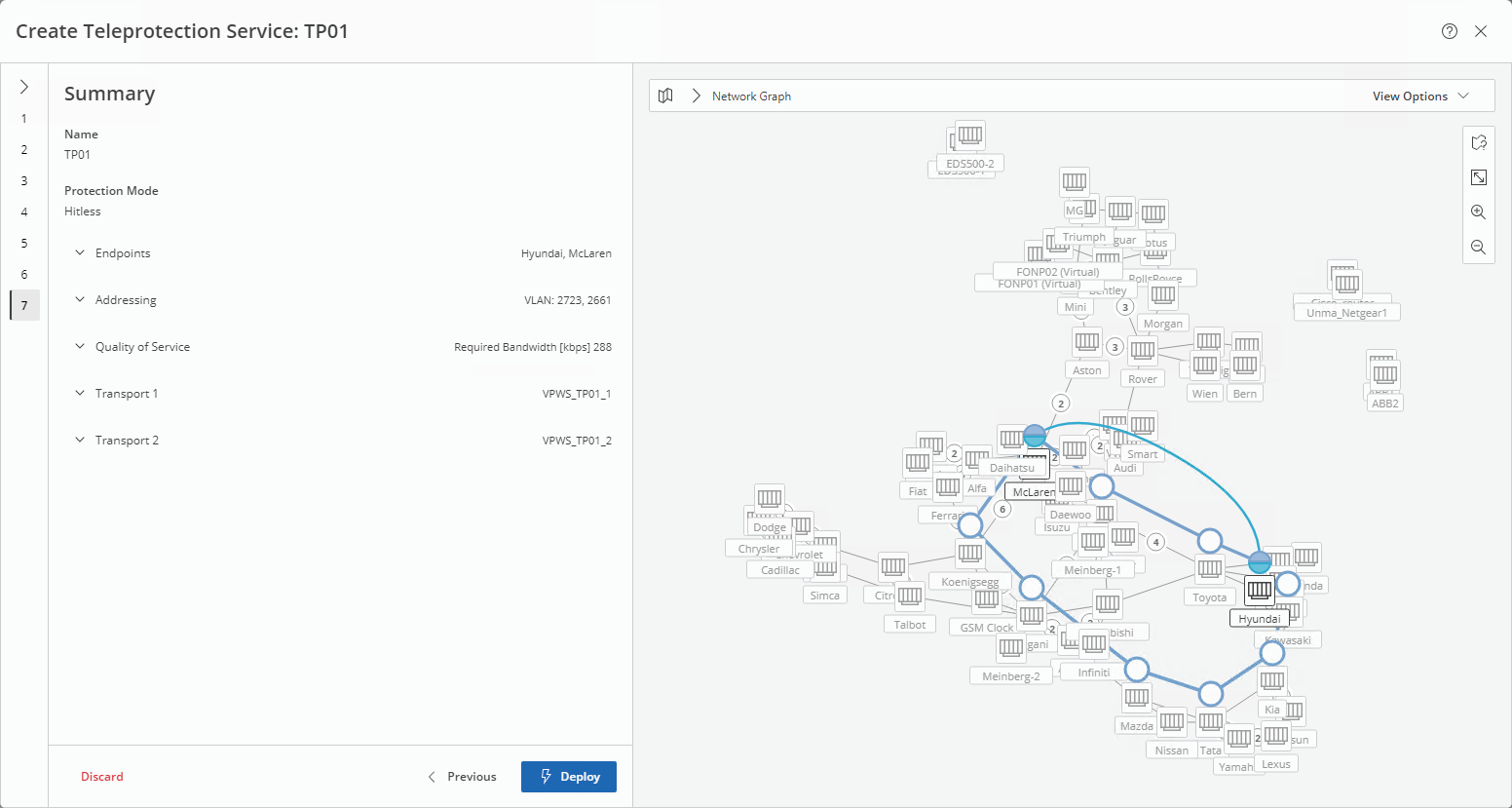
Task: Expand the wizard steps sidebar
Action: pyautogui.click(x=24, y=87)
